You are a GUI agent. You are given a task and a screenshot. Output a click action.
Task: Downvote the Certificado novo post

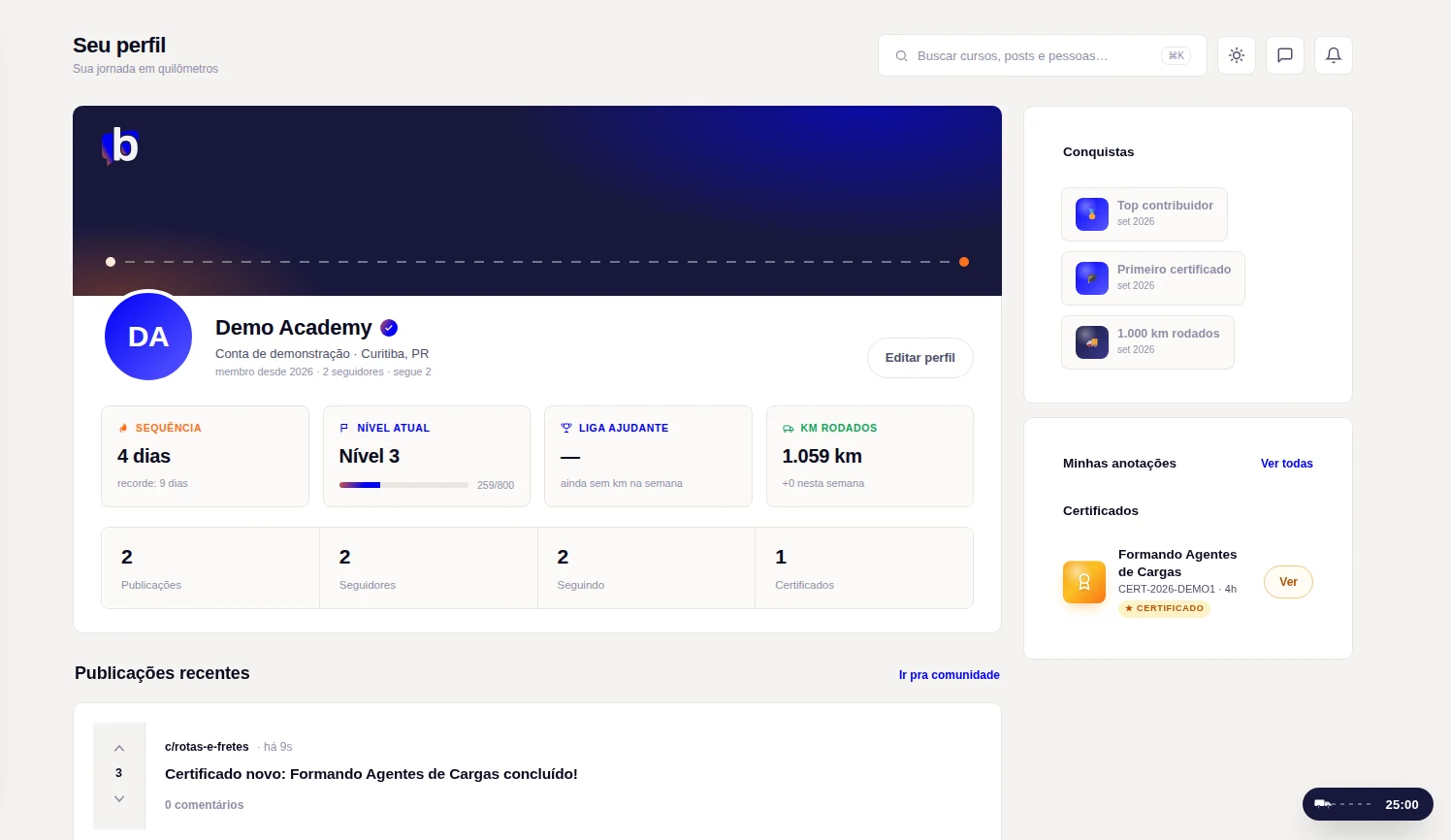pos(119,798)
